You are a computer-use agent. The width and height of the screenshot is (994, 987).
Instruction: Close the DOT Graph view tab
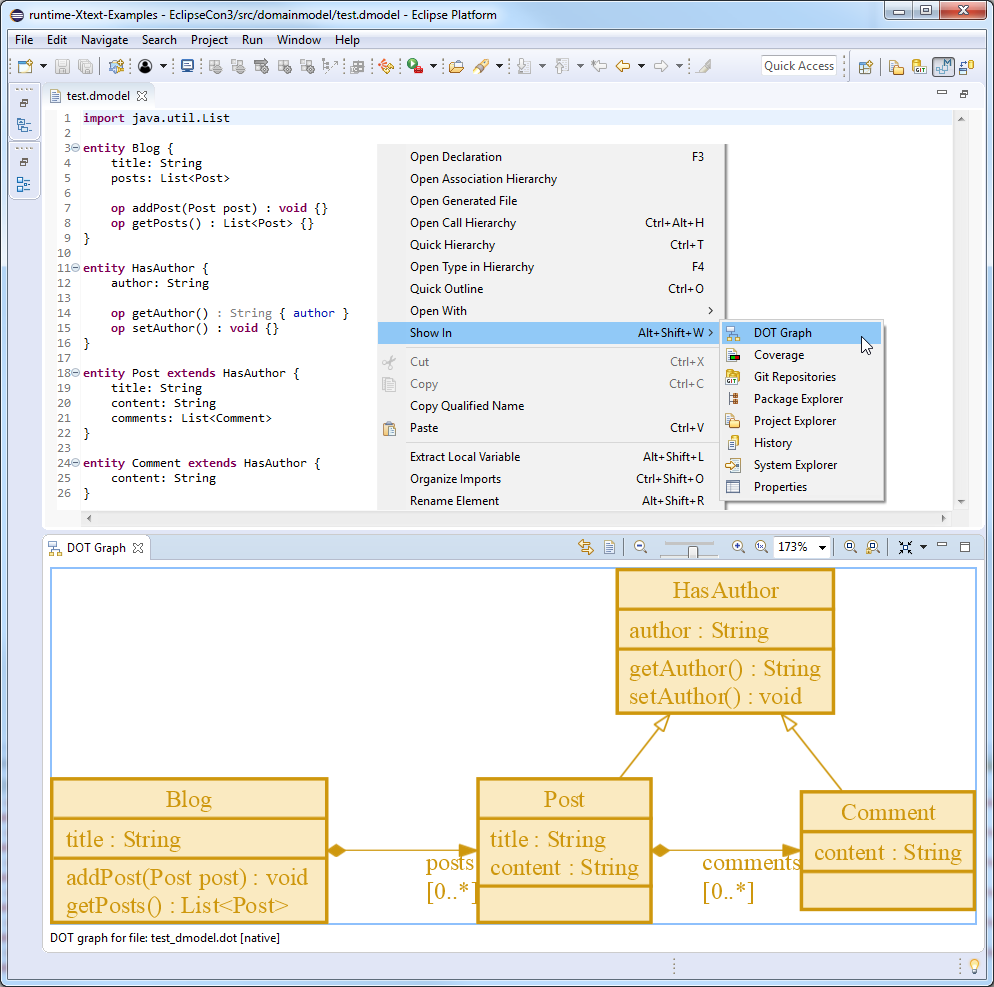[x=138, y=548]
